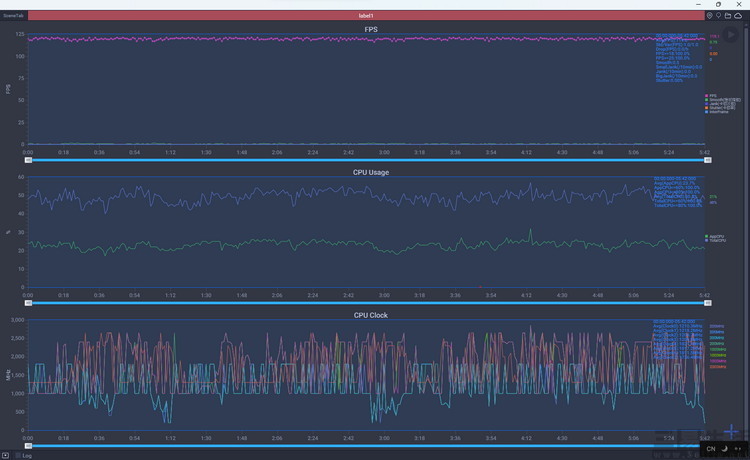Click the arrows icon next to moon icon
Image resolution: width=750 pixels, height=460 pixels.
click(738, 449)
